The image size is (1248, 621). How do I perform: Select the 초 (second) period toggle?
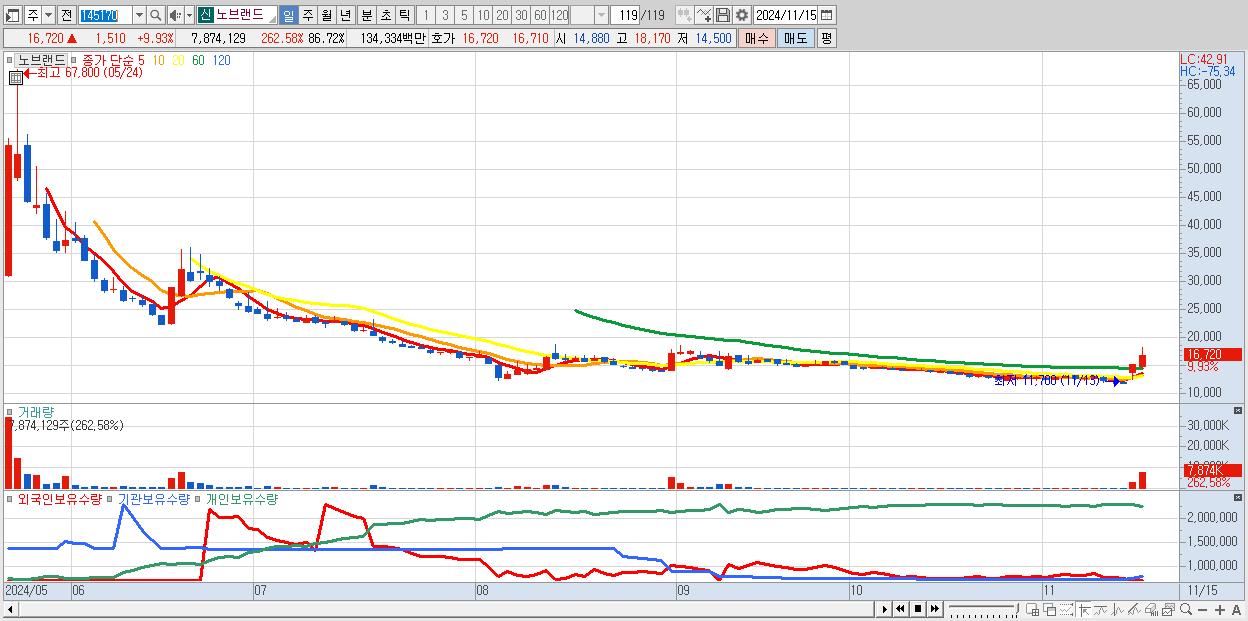click(385, 15)
